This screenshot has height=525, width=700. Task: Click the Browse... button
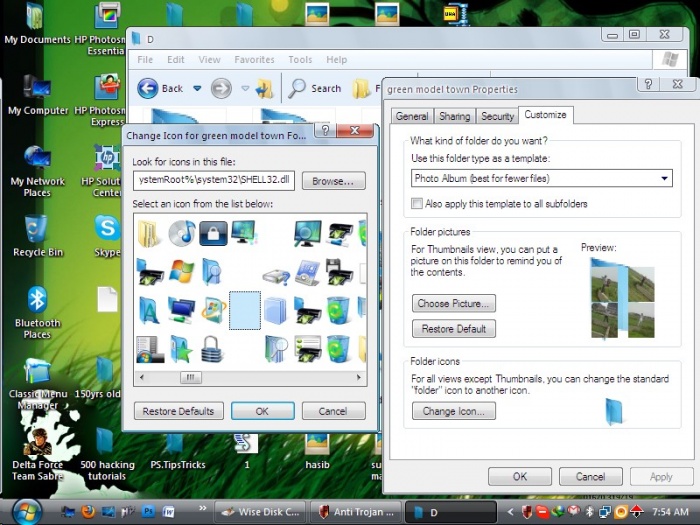333,181
